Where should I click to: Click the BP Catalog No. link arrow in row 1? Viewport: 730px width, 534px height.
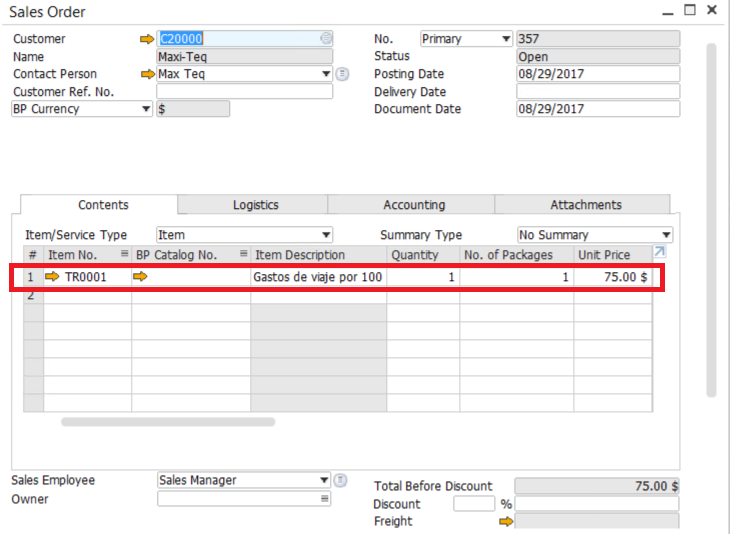click(x=140, y=277)
